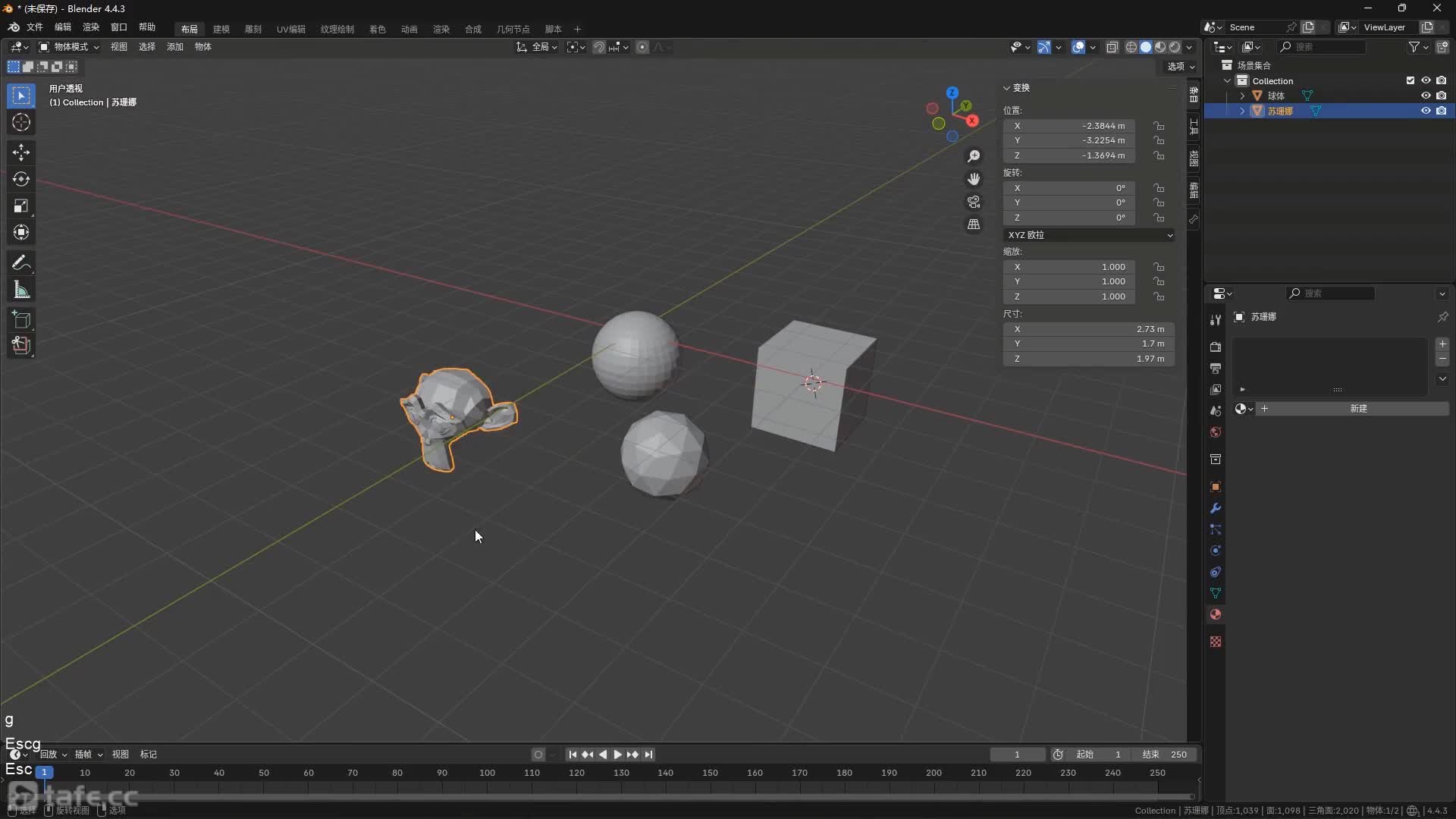Choose the Add Cube tool

(21, 319)
